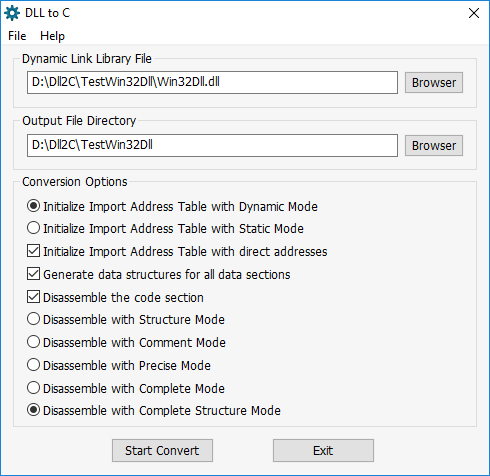Close the DLL to C window
The width and height of the screenshot is (490, 476).
point(474,13)
